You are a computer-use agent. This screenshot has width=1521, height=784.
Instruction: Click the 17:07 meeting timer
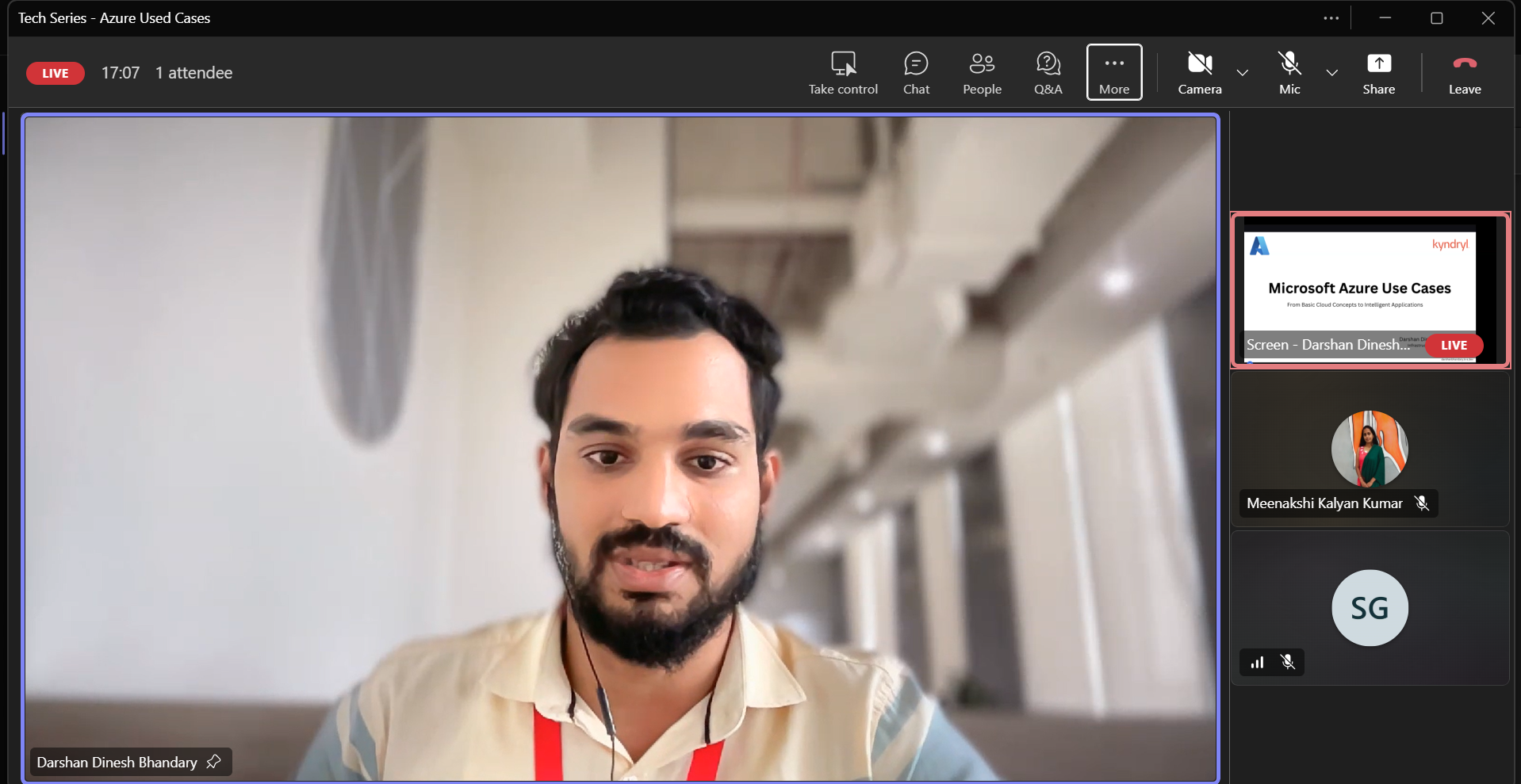tap(121, 73)
